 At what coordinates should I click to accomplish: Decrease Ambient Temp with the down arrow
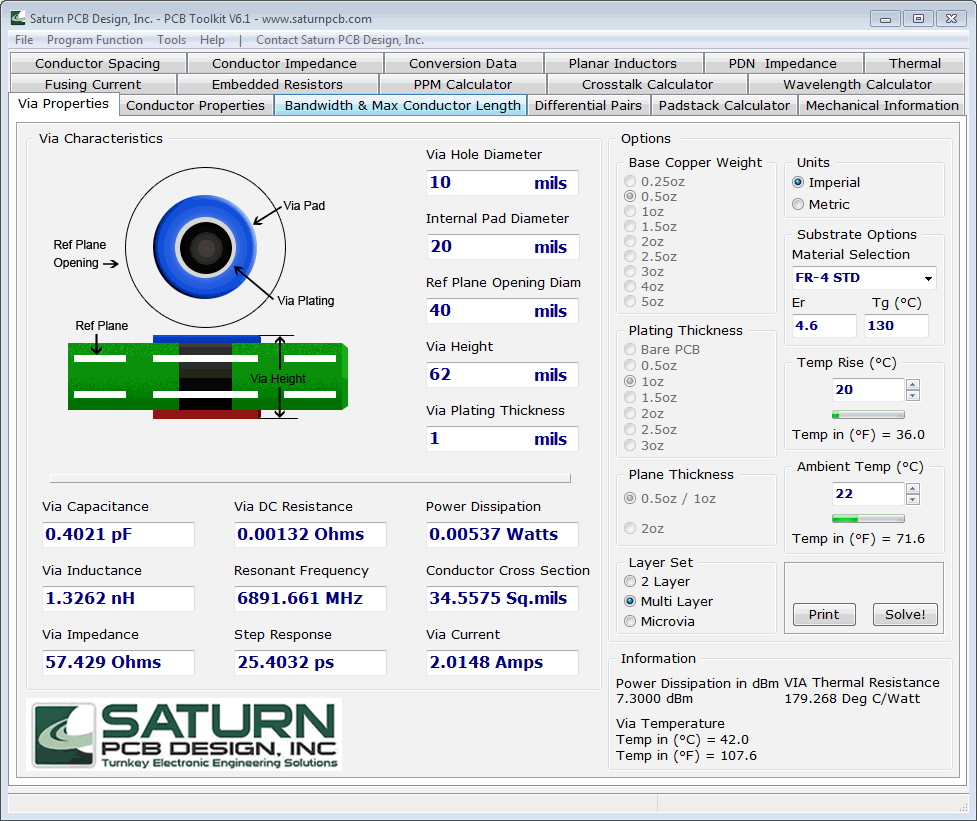pos(912,498)
